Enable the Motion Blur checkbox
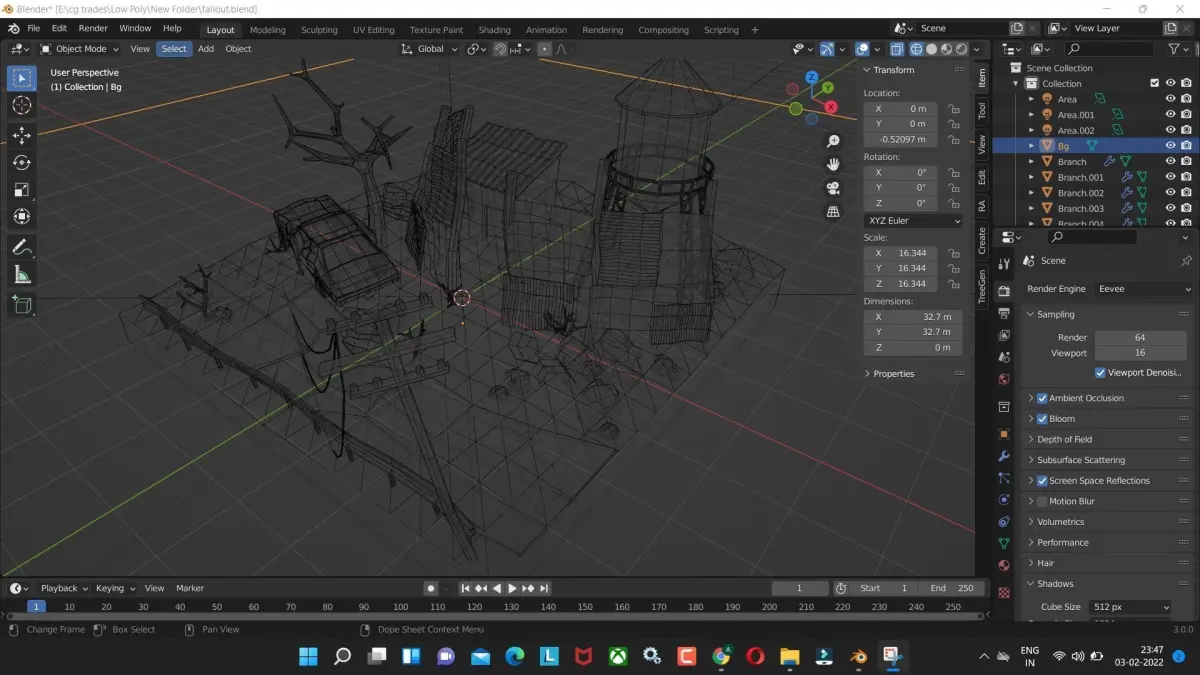1200x675 pixels. pos(1042,501)
